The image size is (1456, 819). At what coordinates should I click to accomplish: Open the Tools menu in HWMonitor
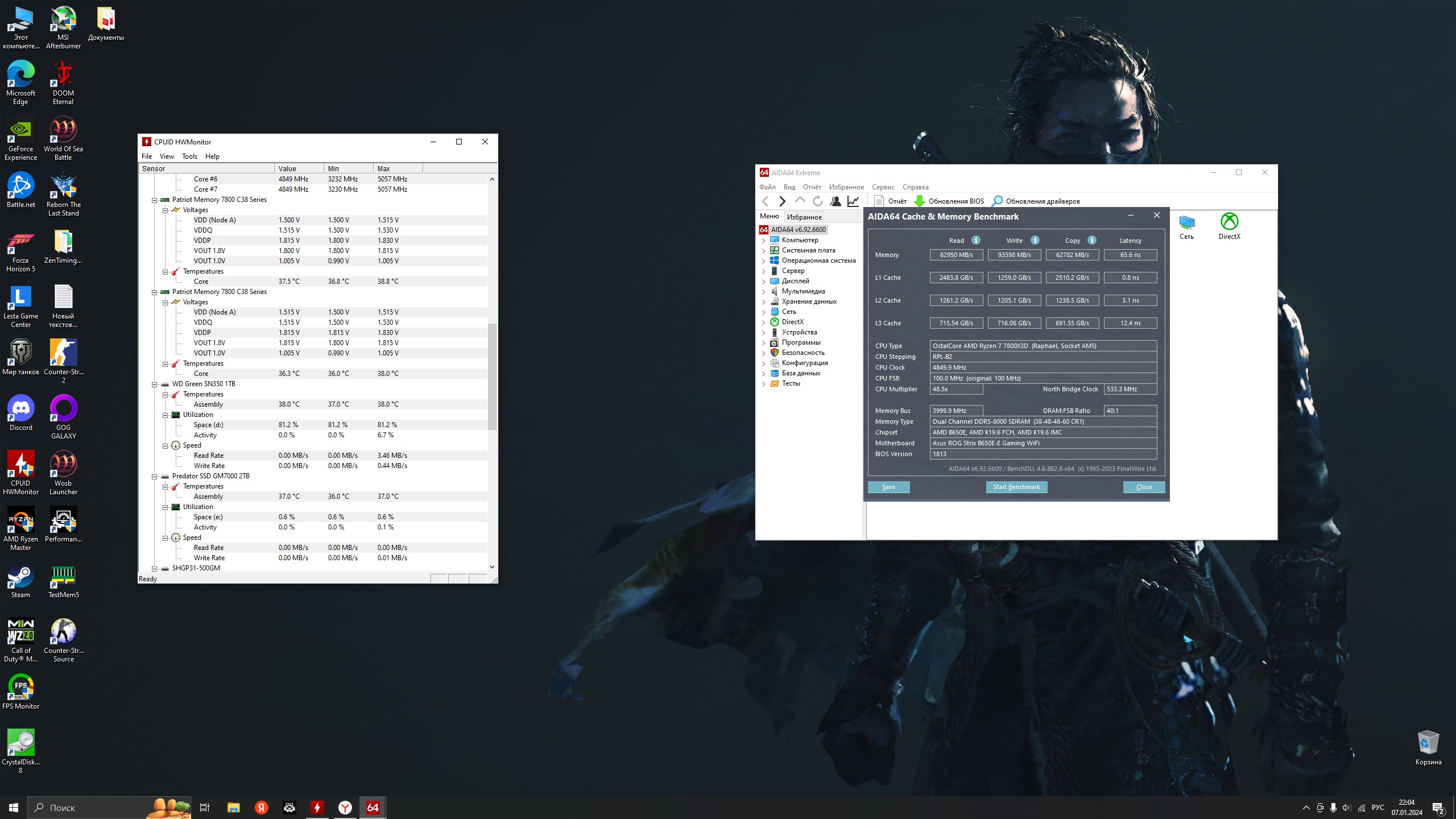tap(189, 156)
